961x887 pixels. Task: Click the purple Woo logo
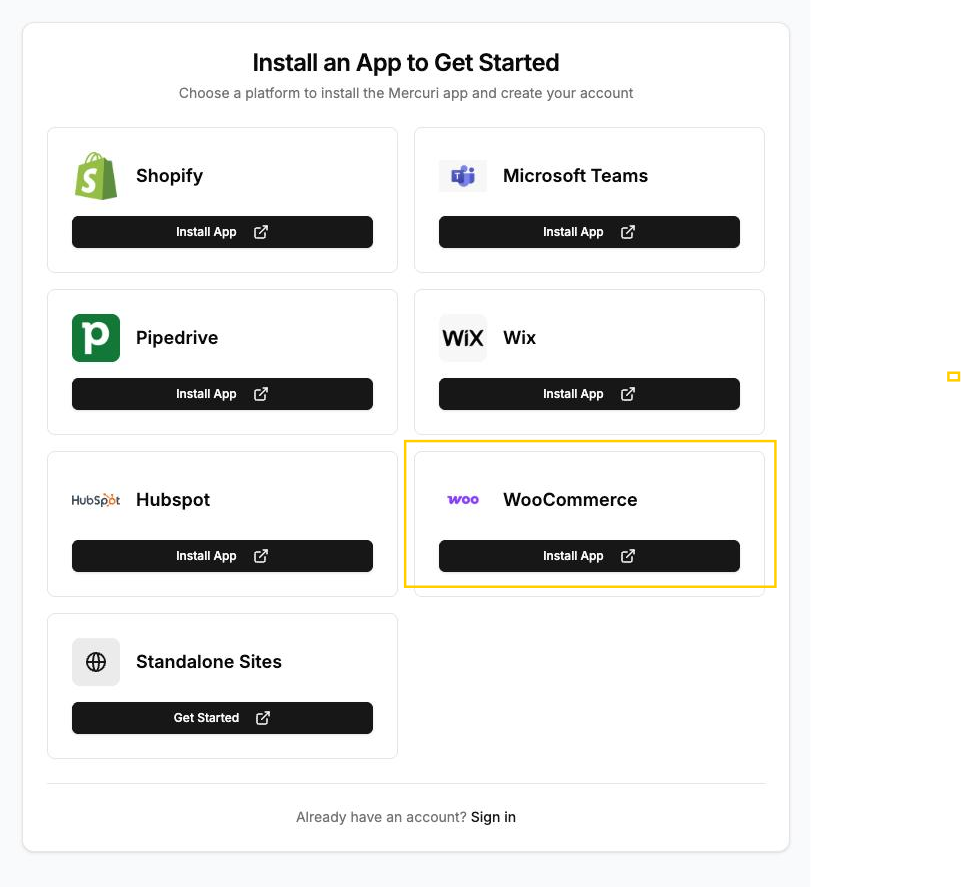(x=463, y=500)
